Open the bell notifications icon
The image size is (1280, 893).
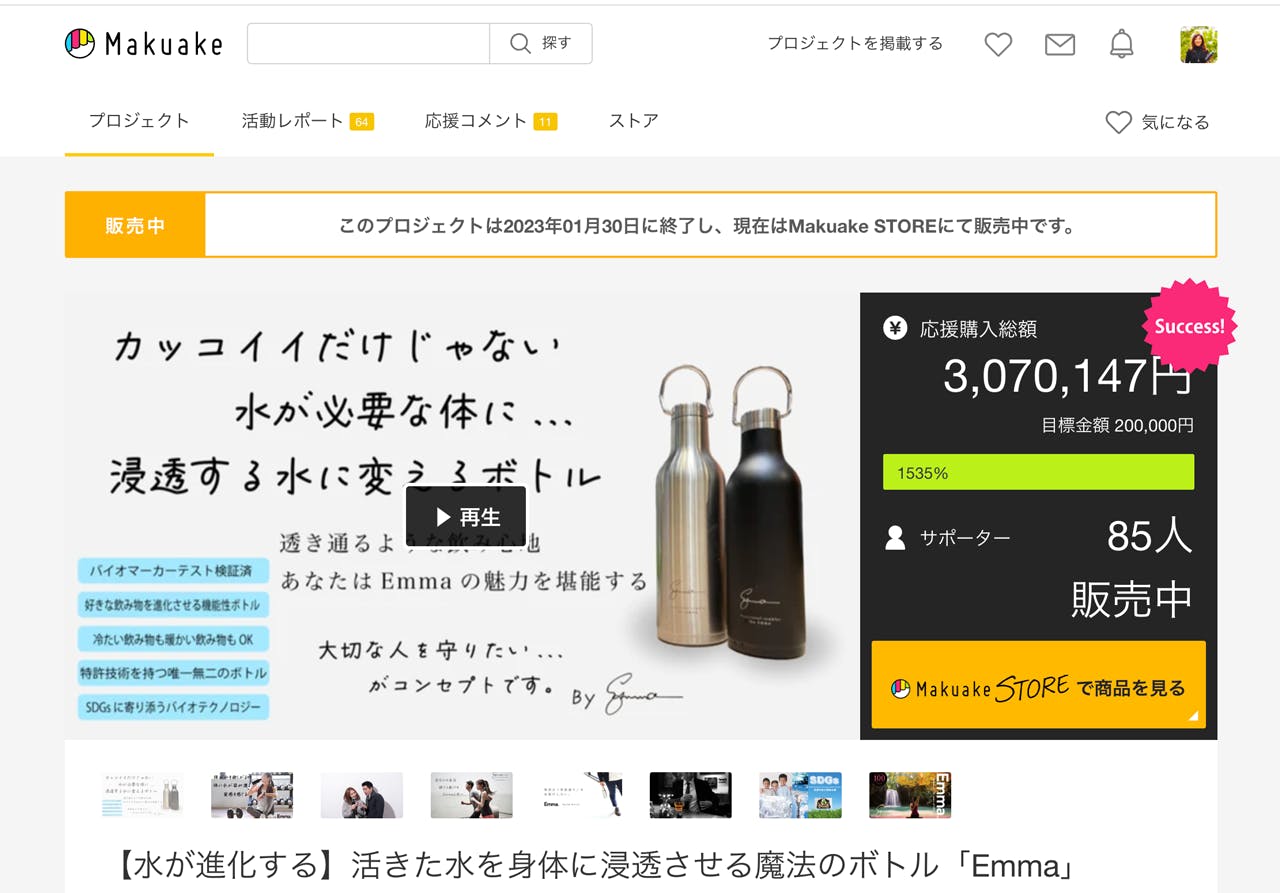[x=1122, y=44]
